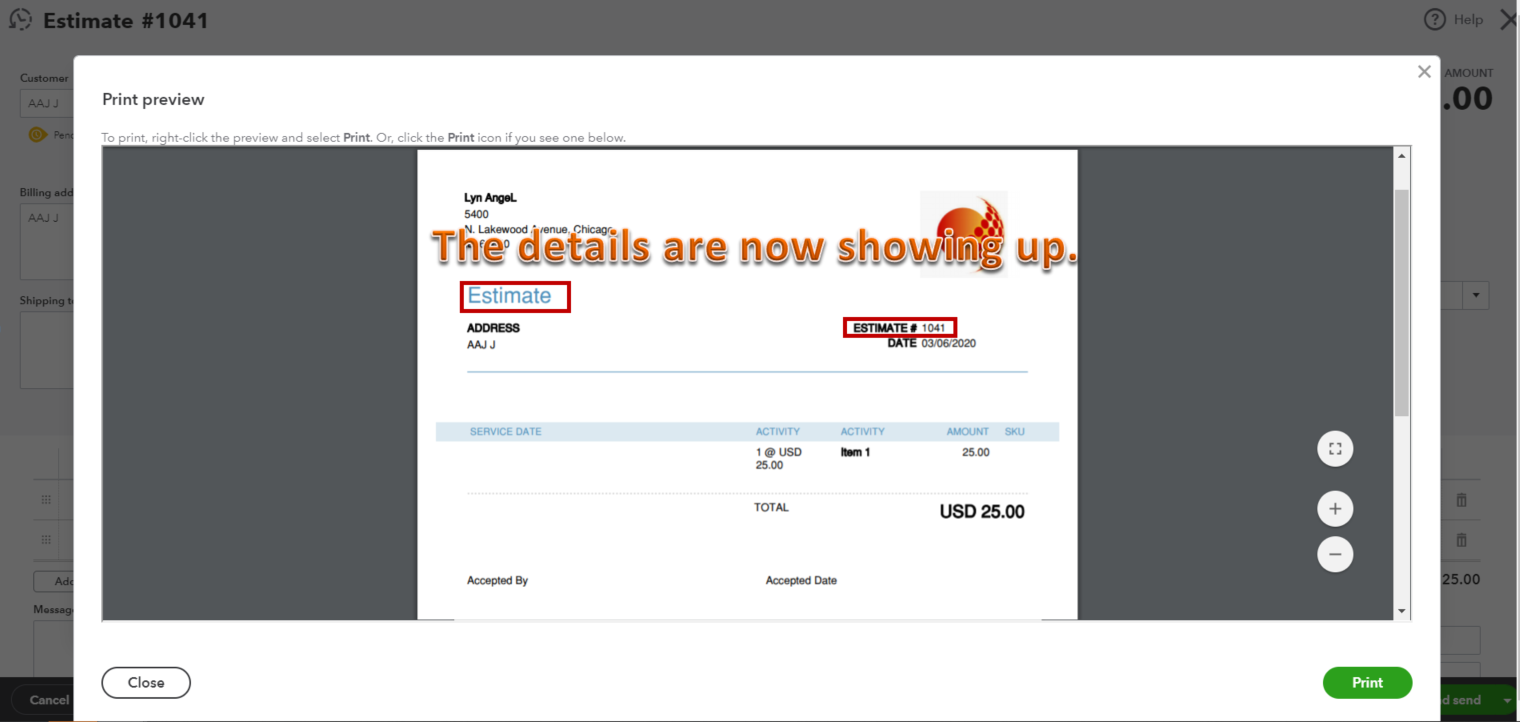1520x722 pixels.
Task: Click the Close button in print preview
Action: [x=146, y=683]
